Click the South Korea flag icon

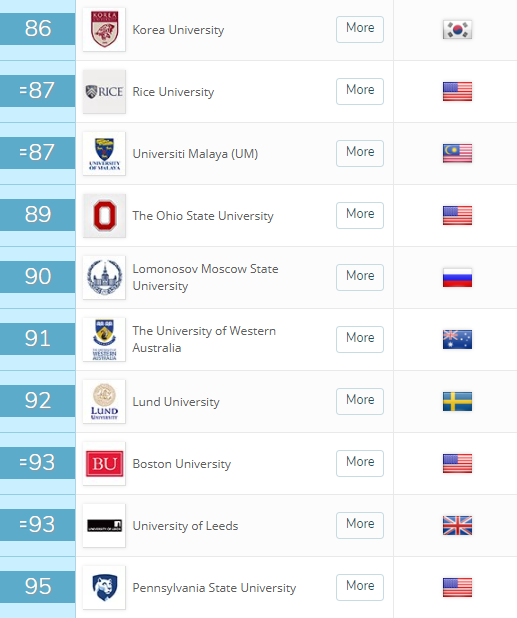457,30
